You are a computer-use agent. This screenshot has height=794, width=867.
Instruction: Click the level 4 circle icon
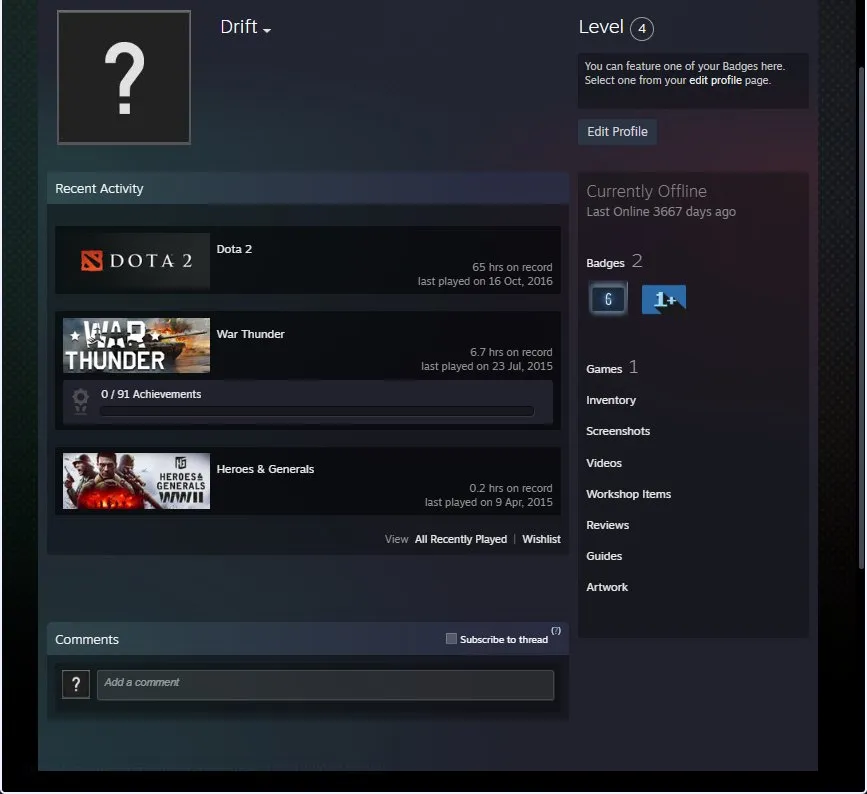[642, 29]
